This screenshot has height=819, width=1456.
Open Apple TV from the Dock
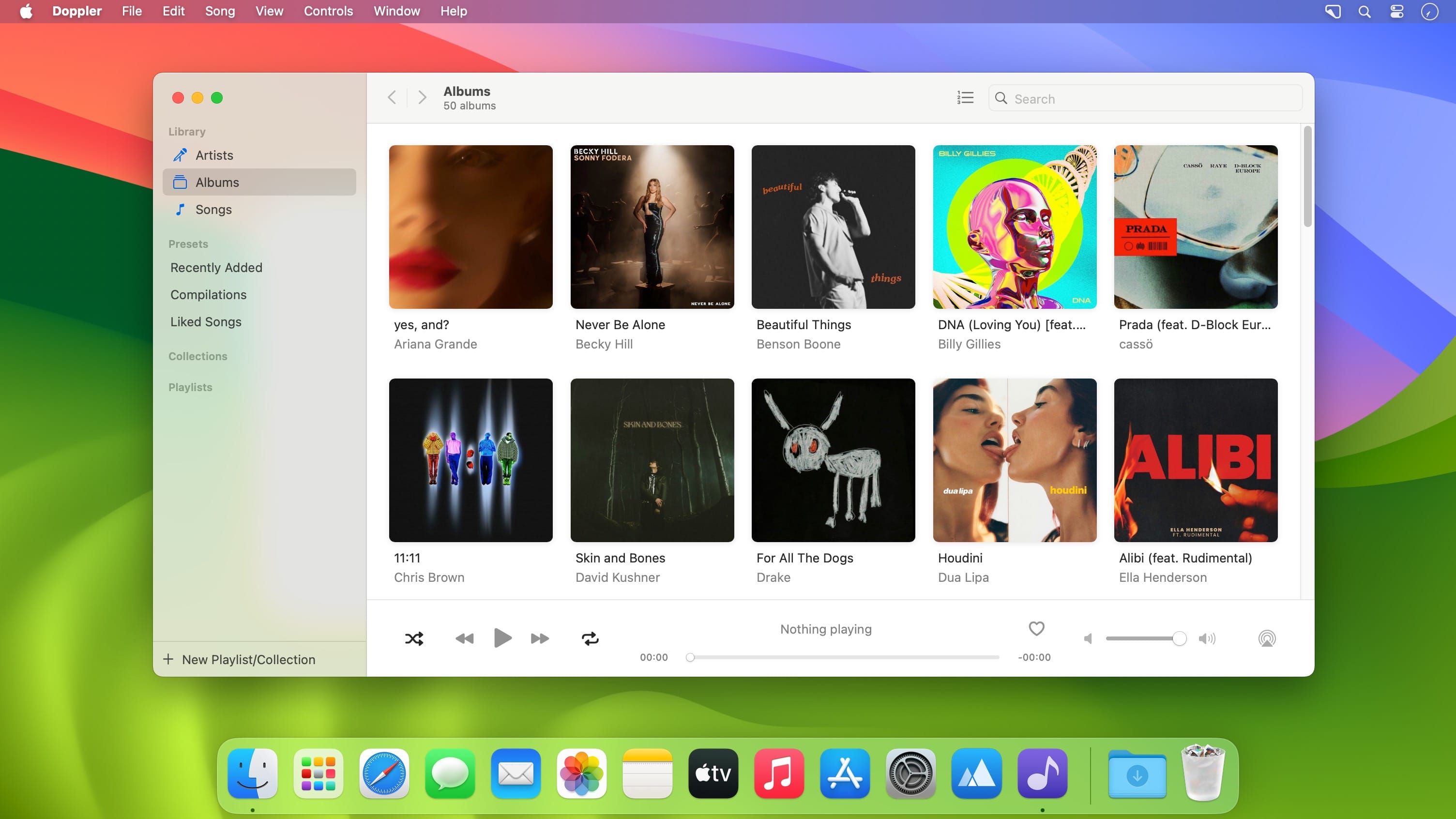point(713,773)
